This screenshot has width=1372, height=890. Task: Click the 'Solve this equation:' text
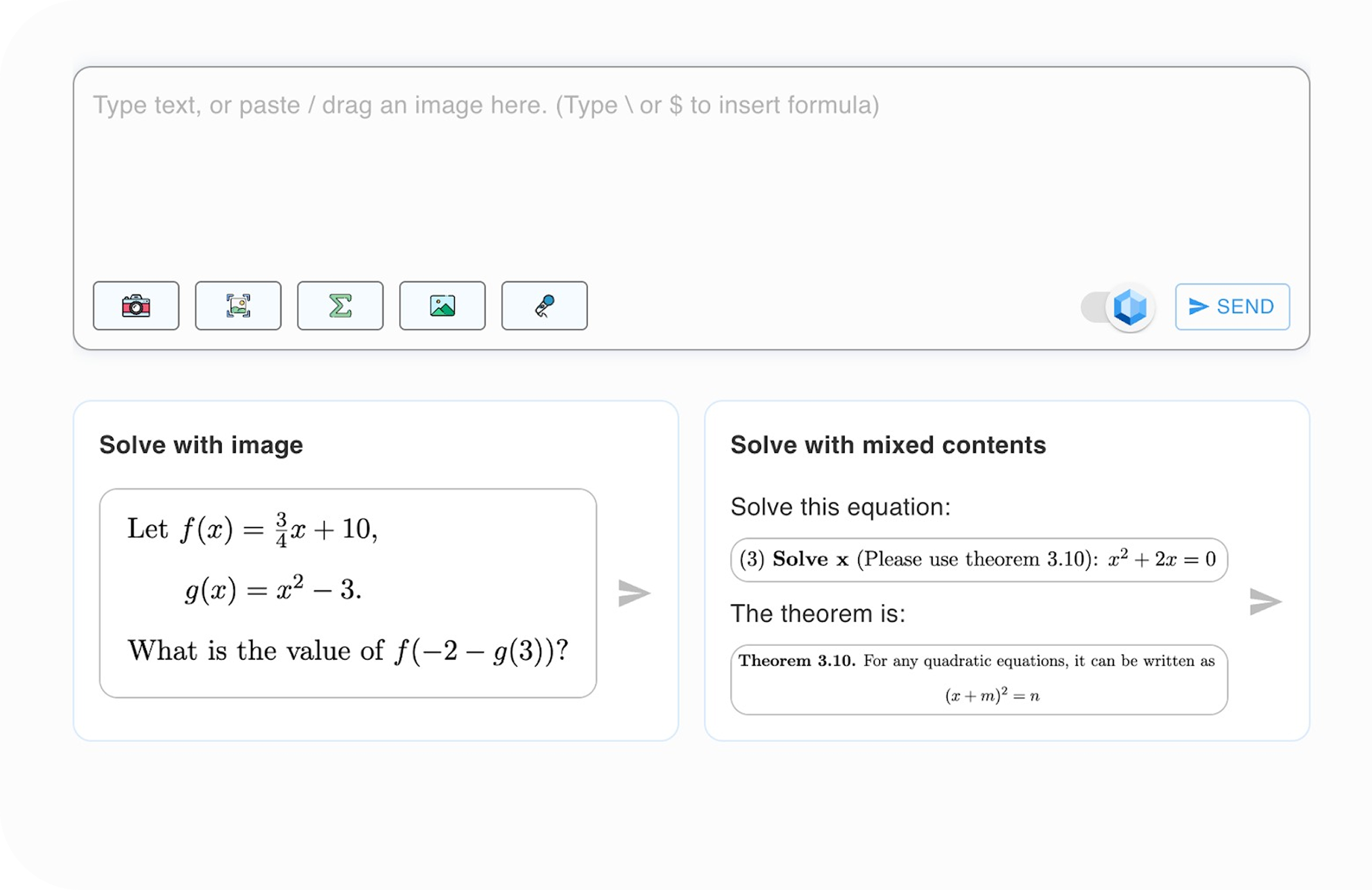tap(840, 507)
